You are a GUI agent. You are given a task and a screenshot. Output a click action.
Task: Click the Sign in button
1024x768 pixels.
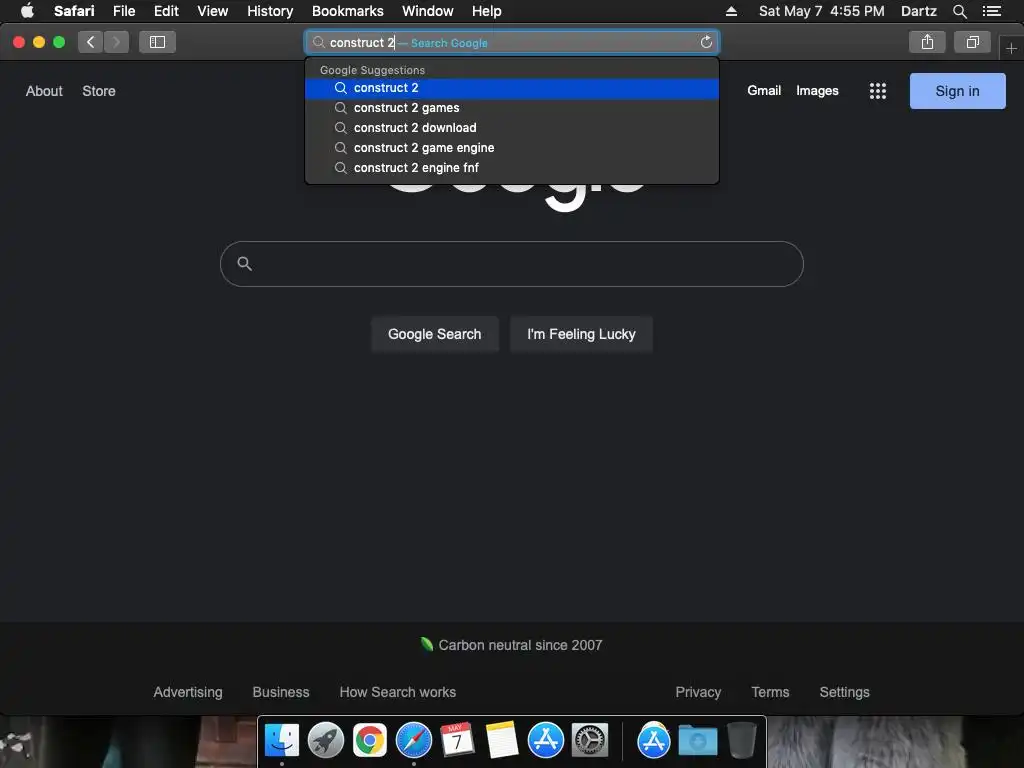tap(957, 91)
